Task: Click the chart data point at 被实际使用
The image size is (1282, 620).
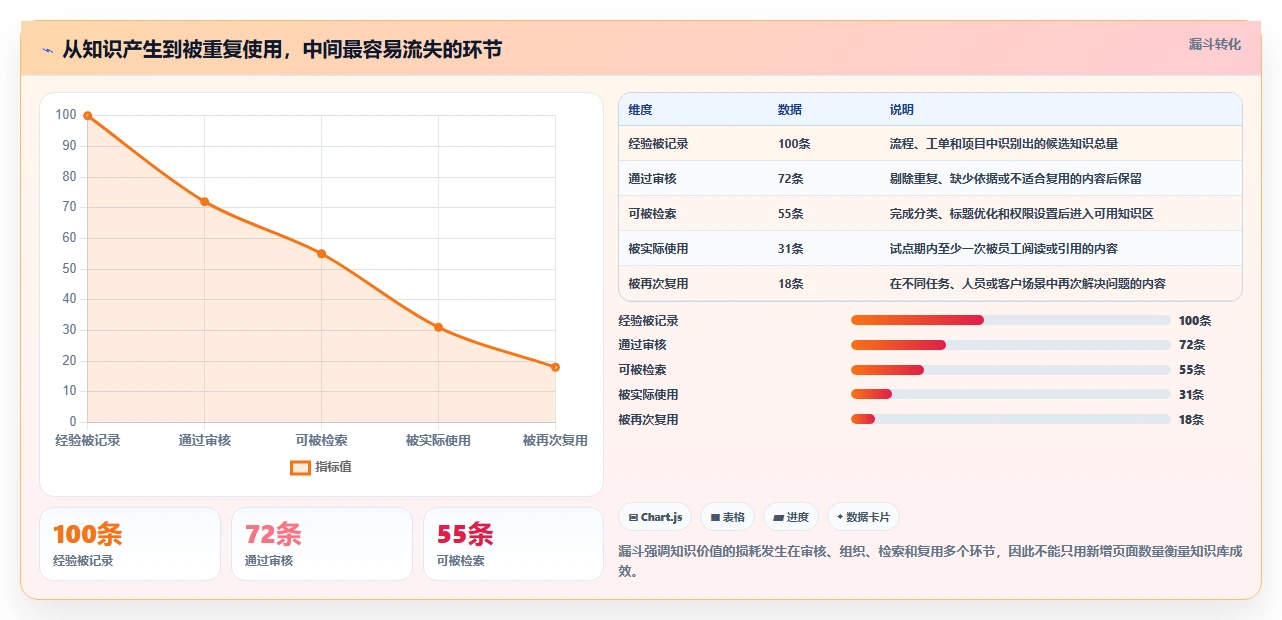Action: pos(438,327)
